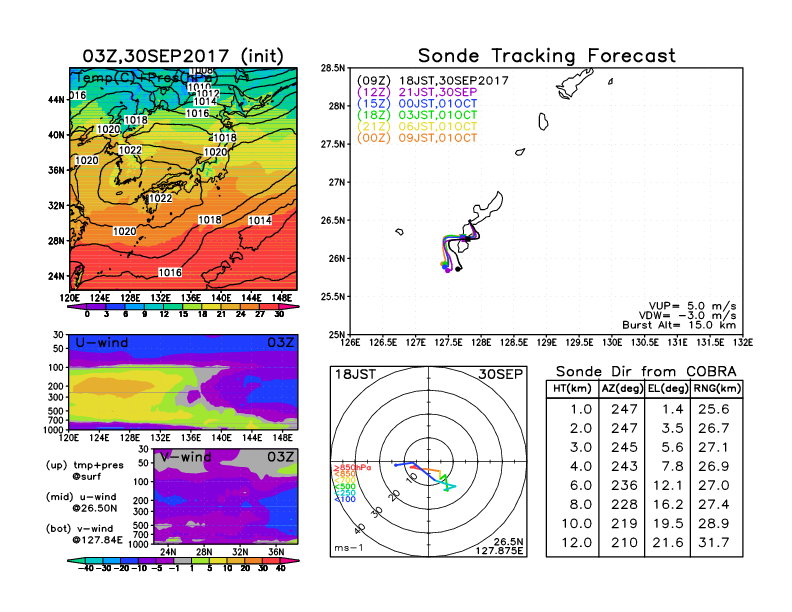Viewport: 792px width, 612px height.
Task: Click the 1008 isobar label on the temperature map
Action: (201, 71)
